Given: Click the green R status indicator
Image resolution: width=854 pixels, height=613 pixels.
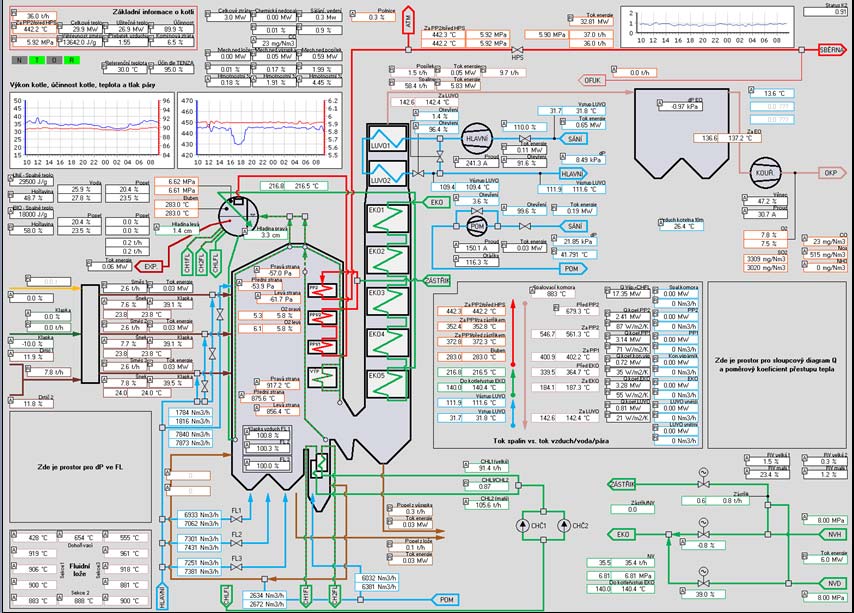Looking at the screenshot, I should [71, 60].
